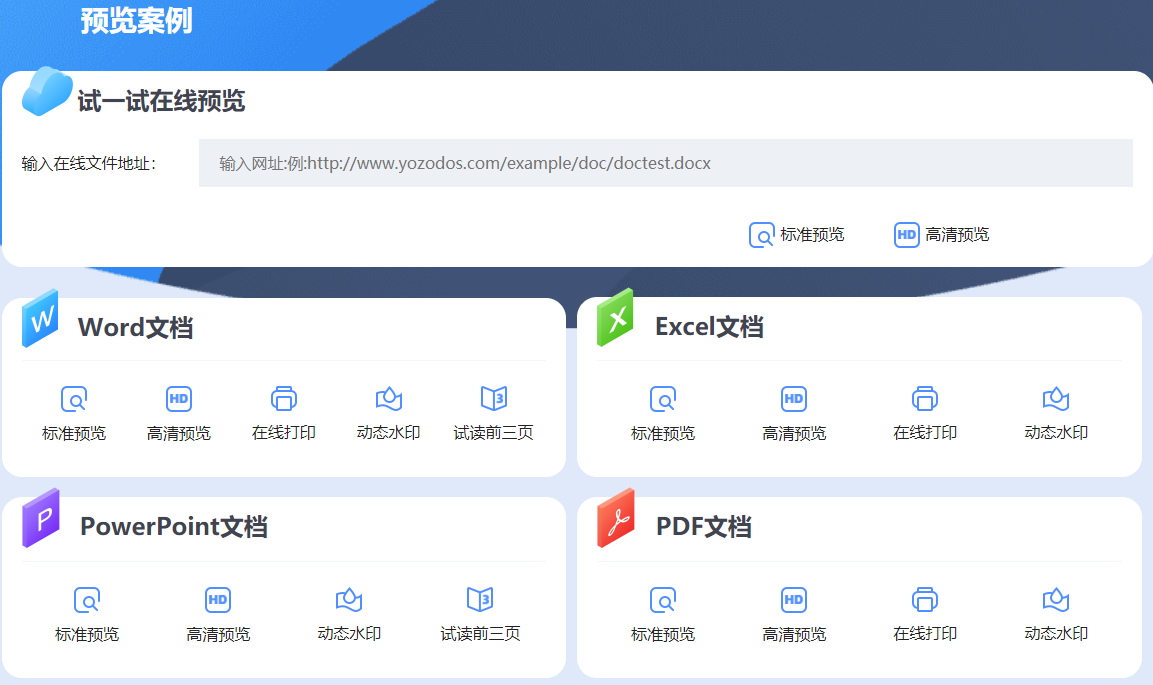Click Excel 动态水印 label
Viewport: 1153px width, 685px height.
coord(1056,433)
